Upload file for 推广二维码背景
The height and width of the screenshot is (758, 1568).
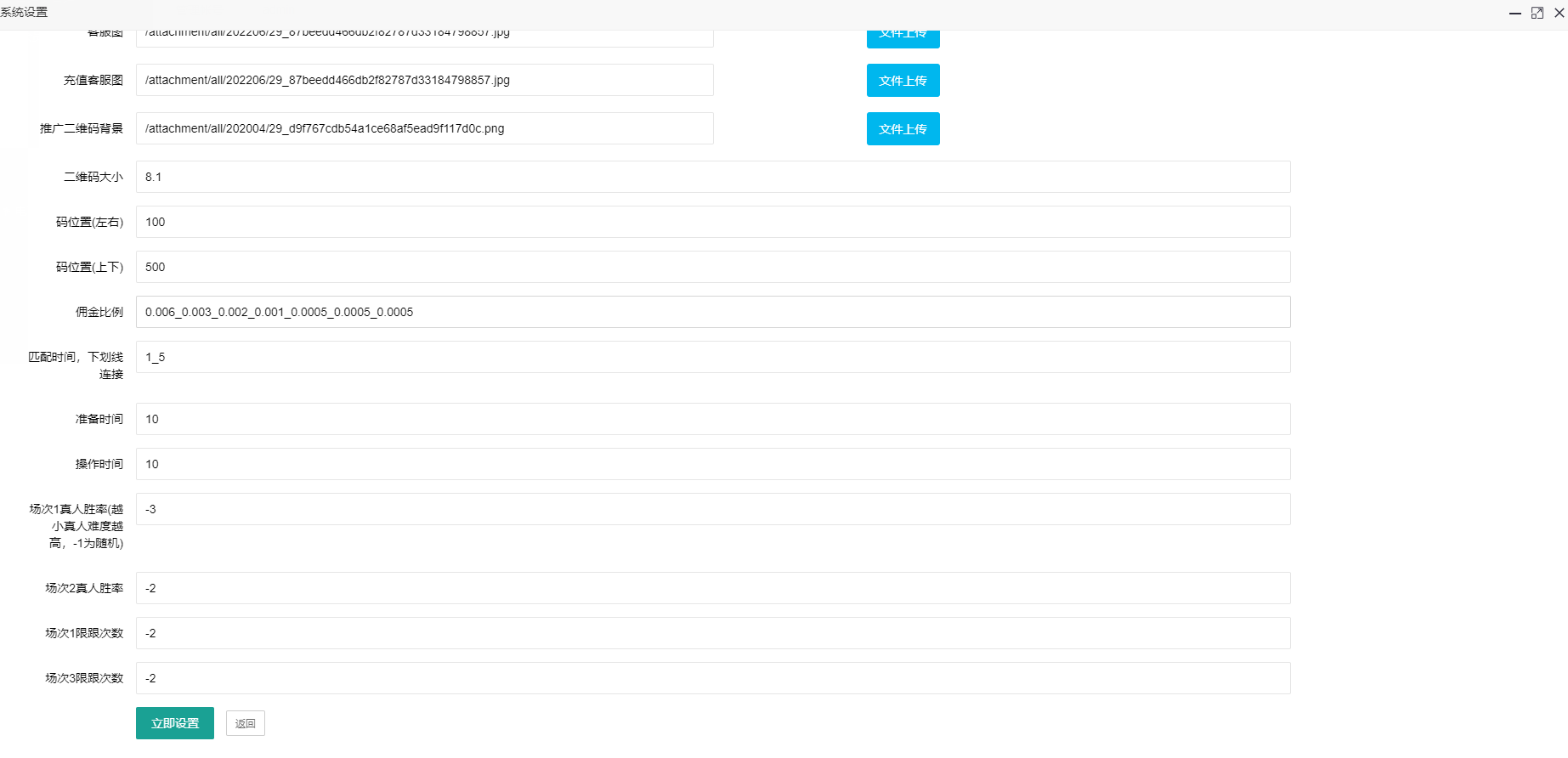pos(903,129)
